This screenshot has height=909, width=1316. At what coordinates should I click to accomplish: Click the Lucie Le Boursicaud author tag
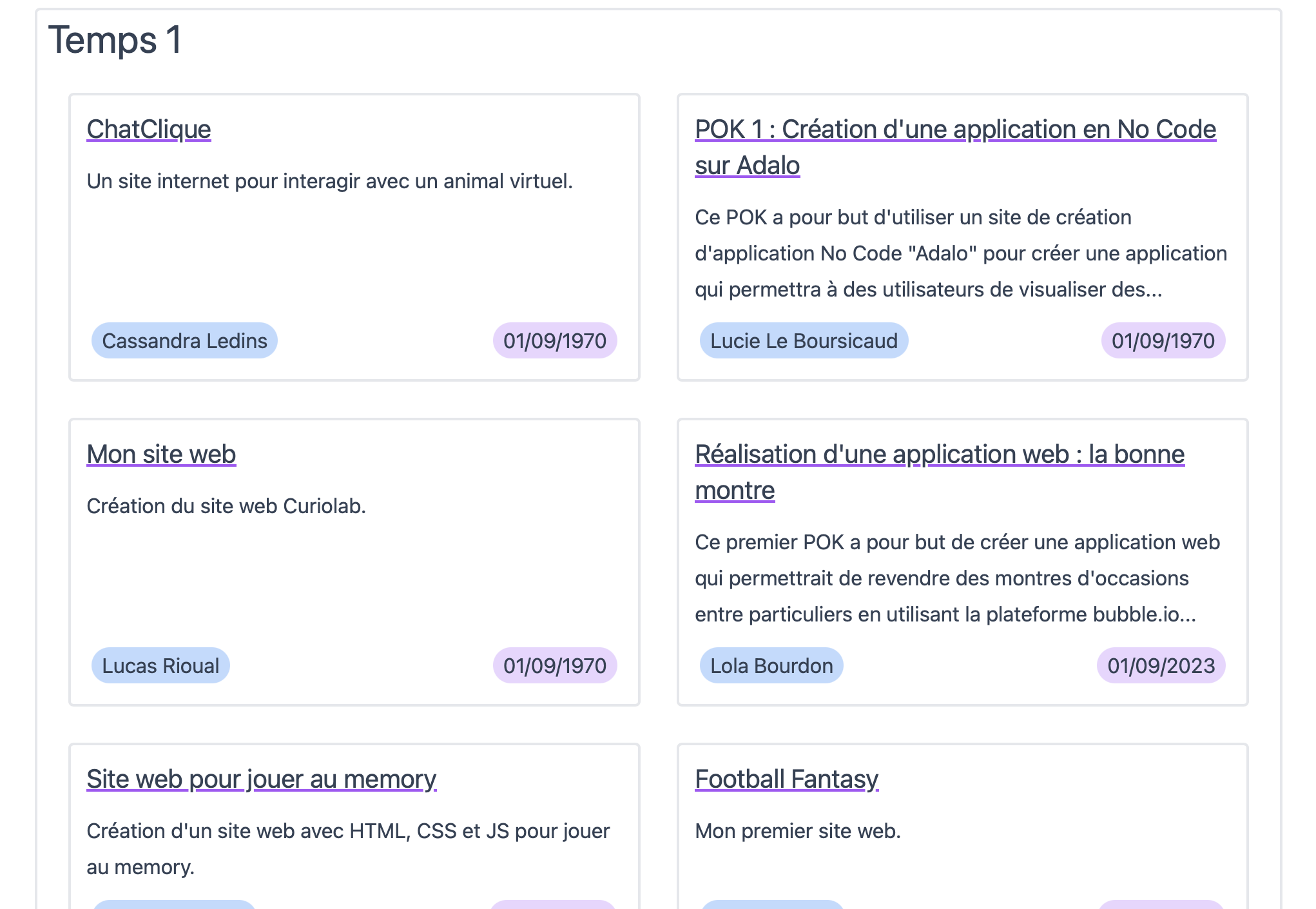coord(804,341)
